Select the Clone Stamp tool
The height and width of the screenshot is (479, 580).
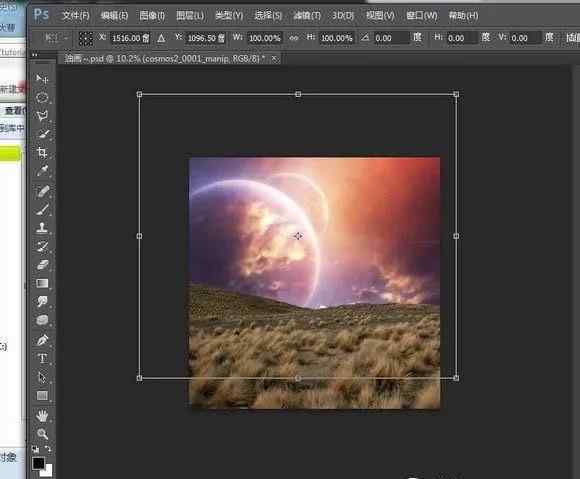click(x=42, y=227)
